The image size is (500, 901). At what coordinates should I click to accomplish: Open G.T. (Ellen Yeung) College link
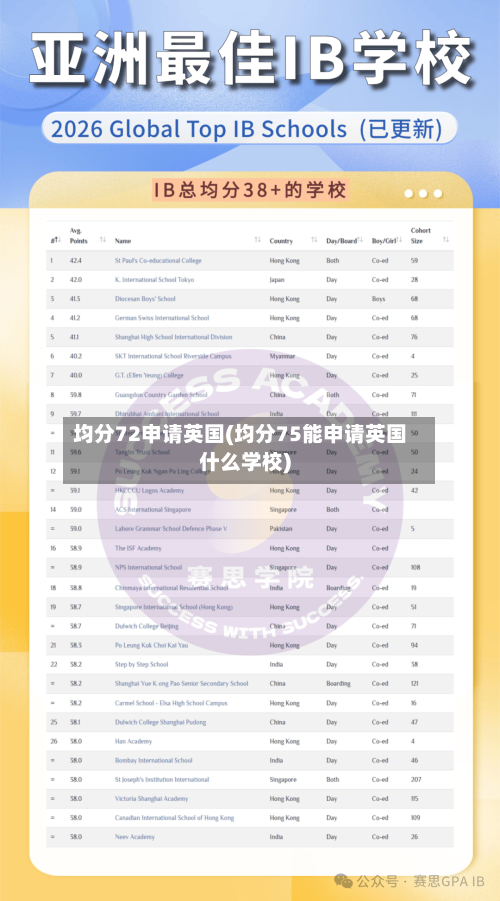pyautogui.click(x=149, y=375)
